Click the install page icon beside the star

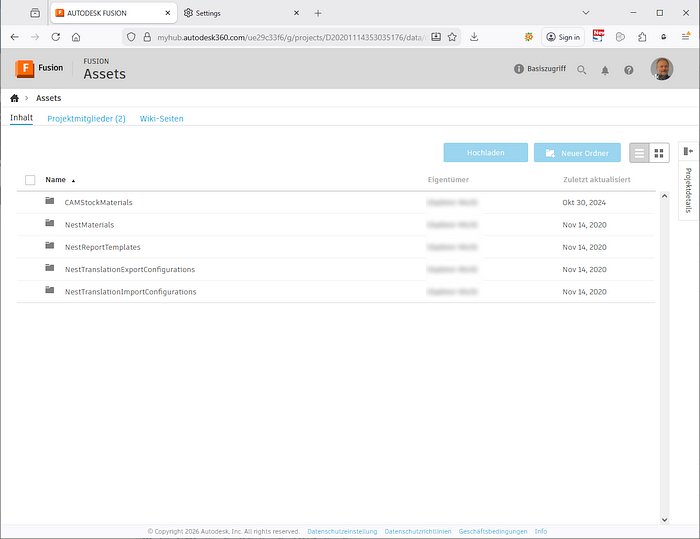(x=436, y=37)
